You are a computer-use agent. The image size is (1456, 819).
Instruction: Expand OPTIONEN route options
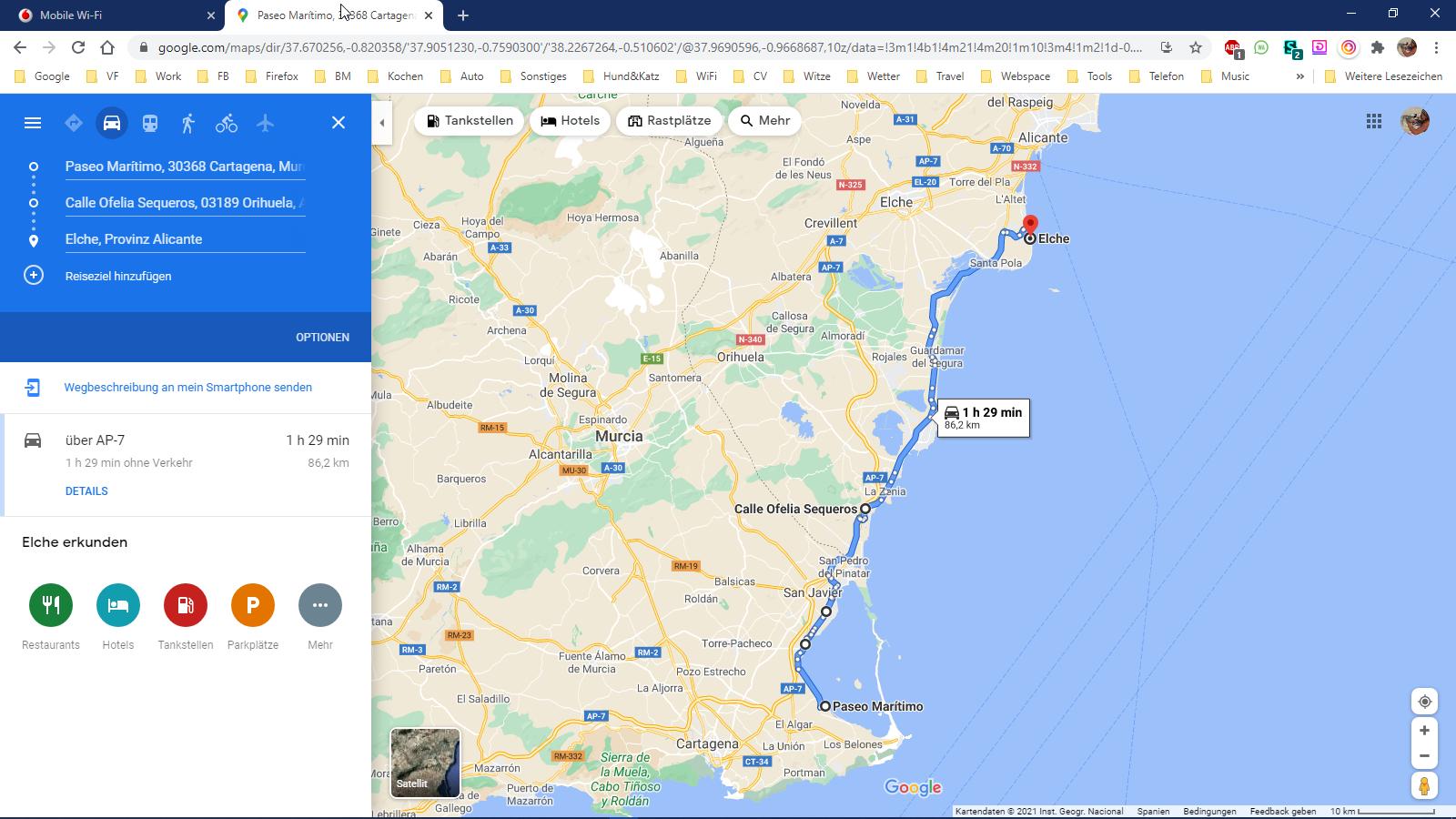point(322,338)
